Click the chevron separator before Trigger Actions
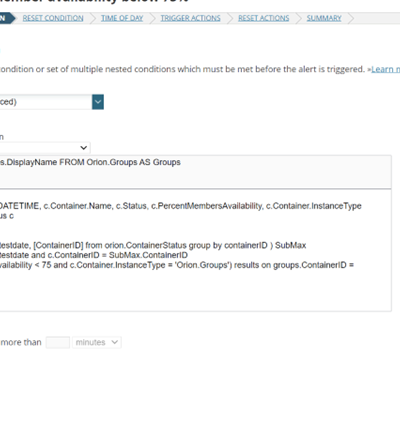The width and height of the screenshot is (400, 434). tap(153, 18)
